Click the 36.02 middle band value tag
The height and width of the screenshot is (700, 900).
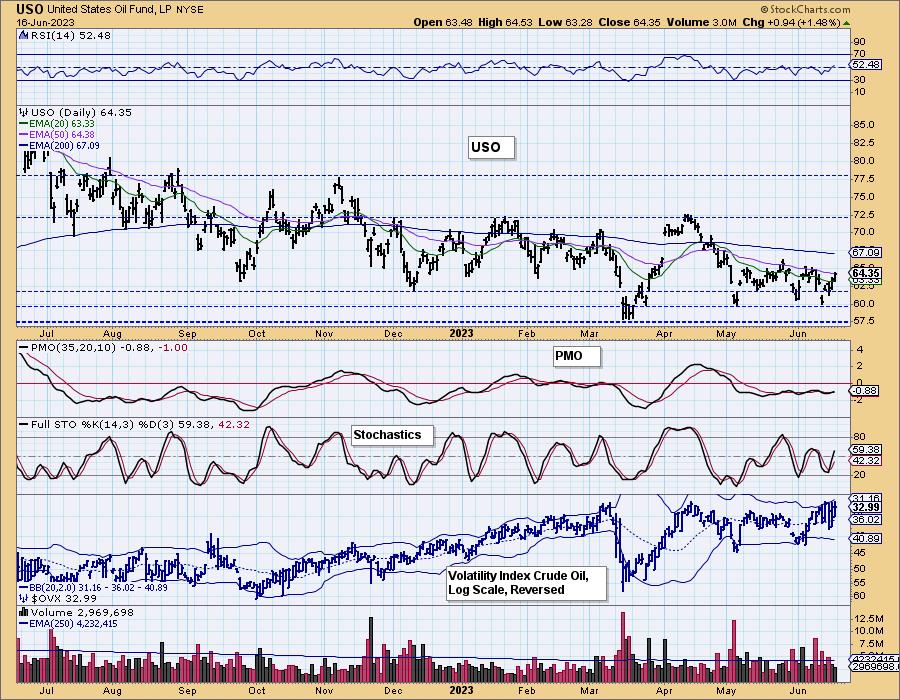(866, 519)
